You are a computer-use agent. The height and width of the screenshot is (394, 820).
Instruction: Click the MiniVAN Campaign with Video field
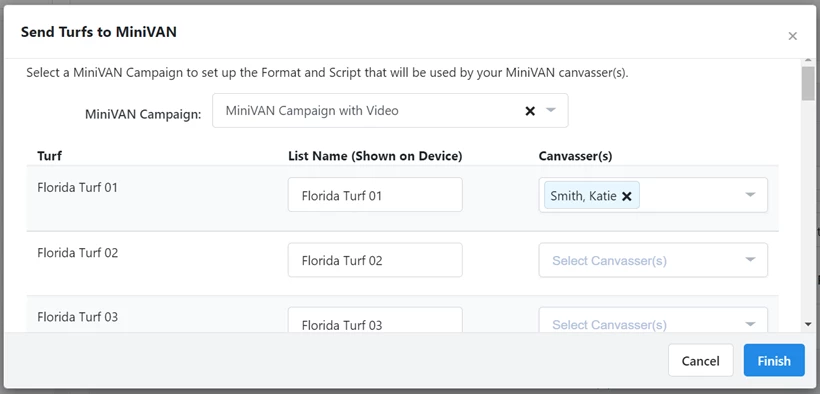point(390,110)
